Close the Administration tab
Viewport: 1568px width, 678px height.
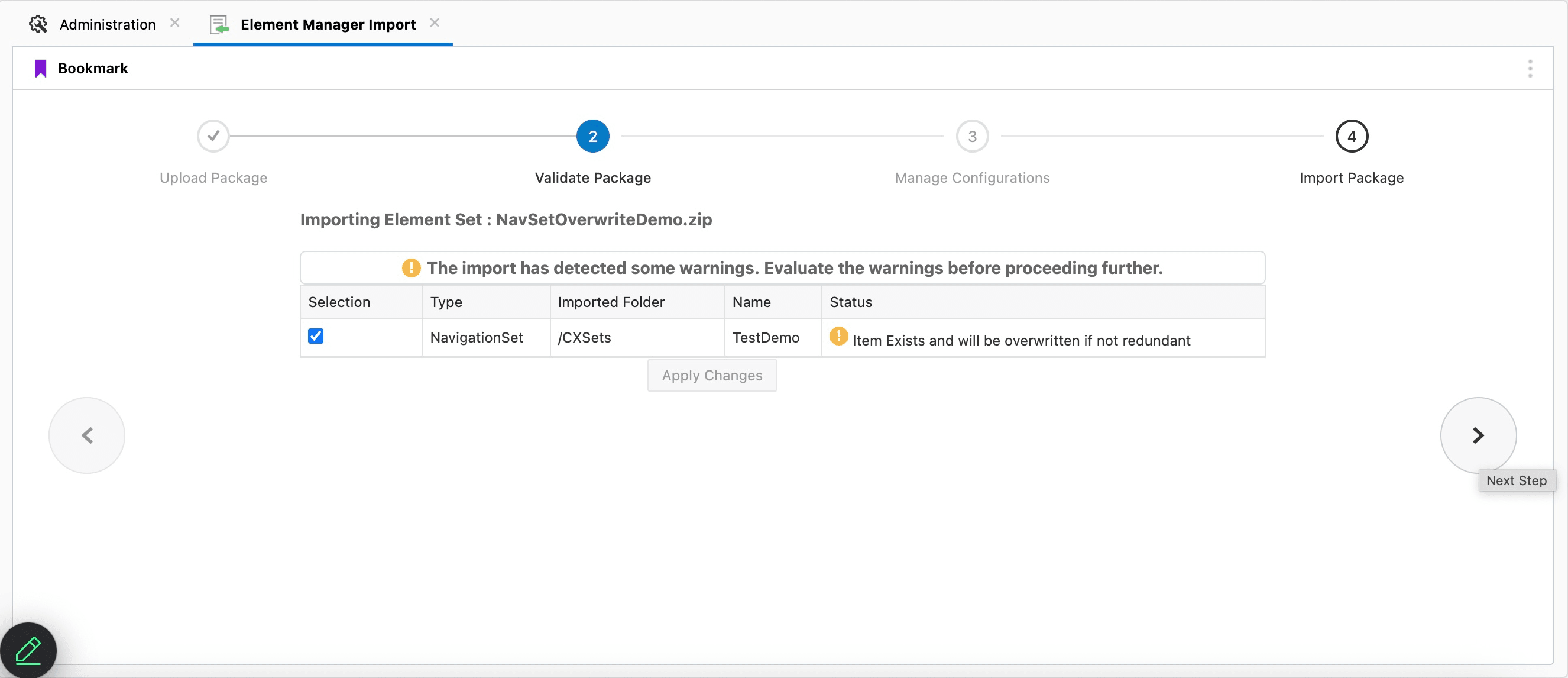[174, 22]
